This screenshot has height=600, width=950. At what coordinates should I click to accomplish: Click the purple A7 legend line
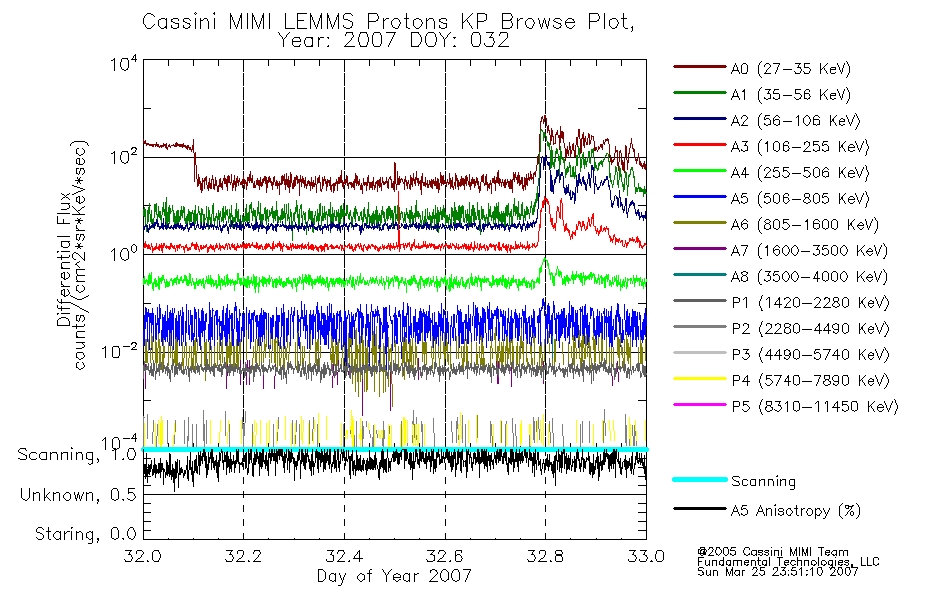[699, 248]
